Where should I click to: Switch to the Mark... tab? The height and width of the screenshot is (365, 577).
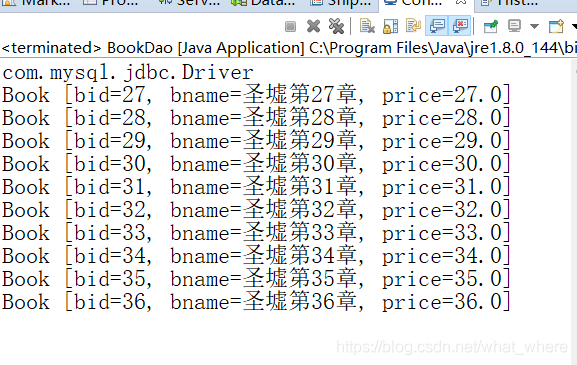click(37, 3)
